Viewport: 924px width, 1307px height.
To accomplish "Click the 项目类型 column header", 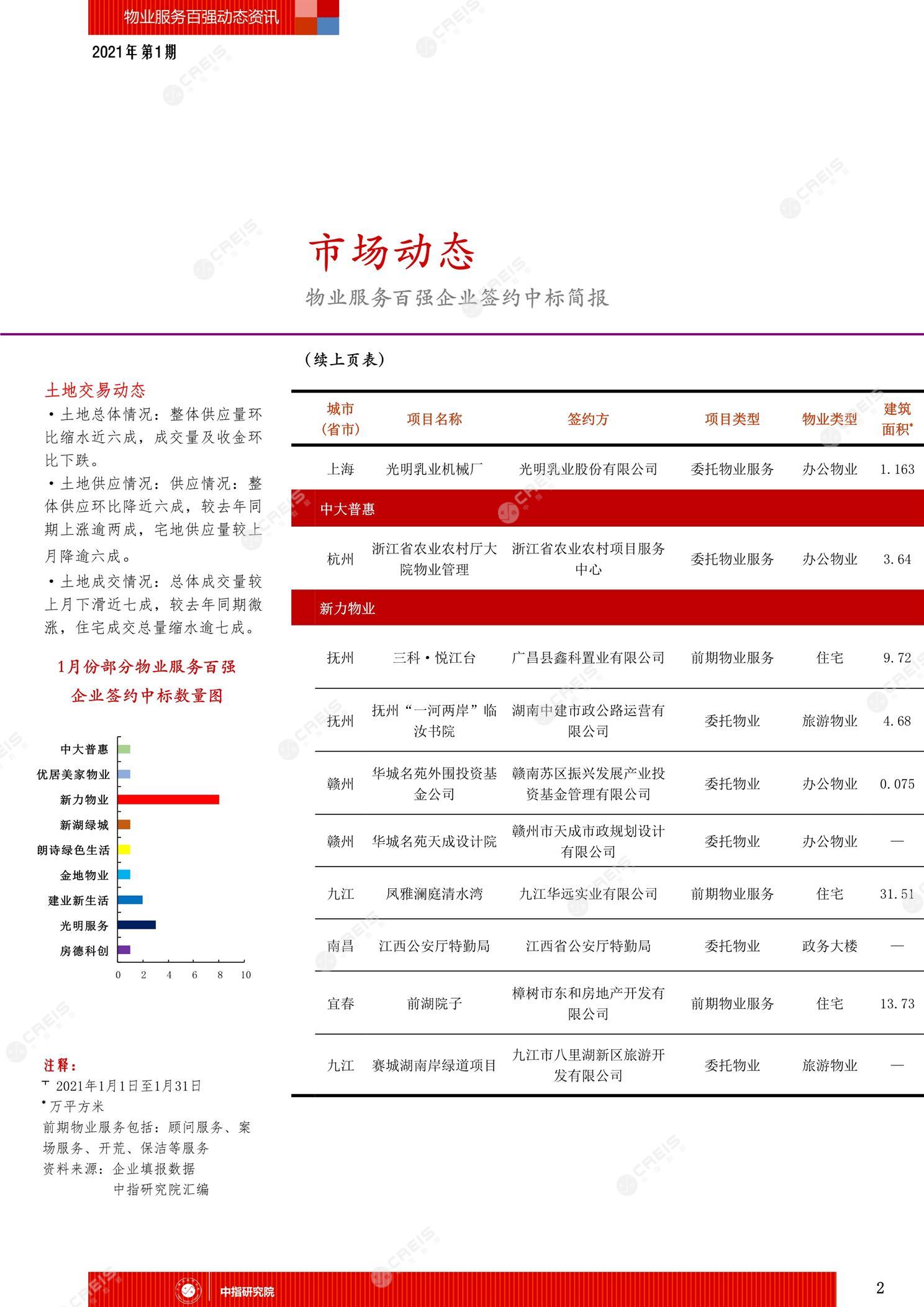I will point(732,419).
